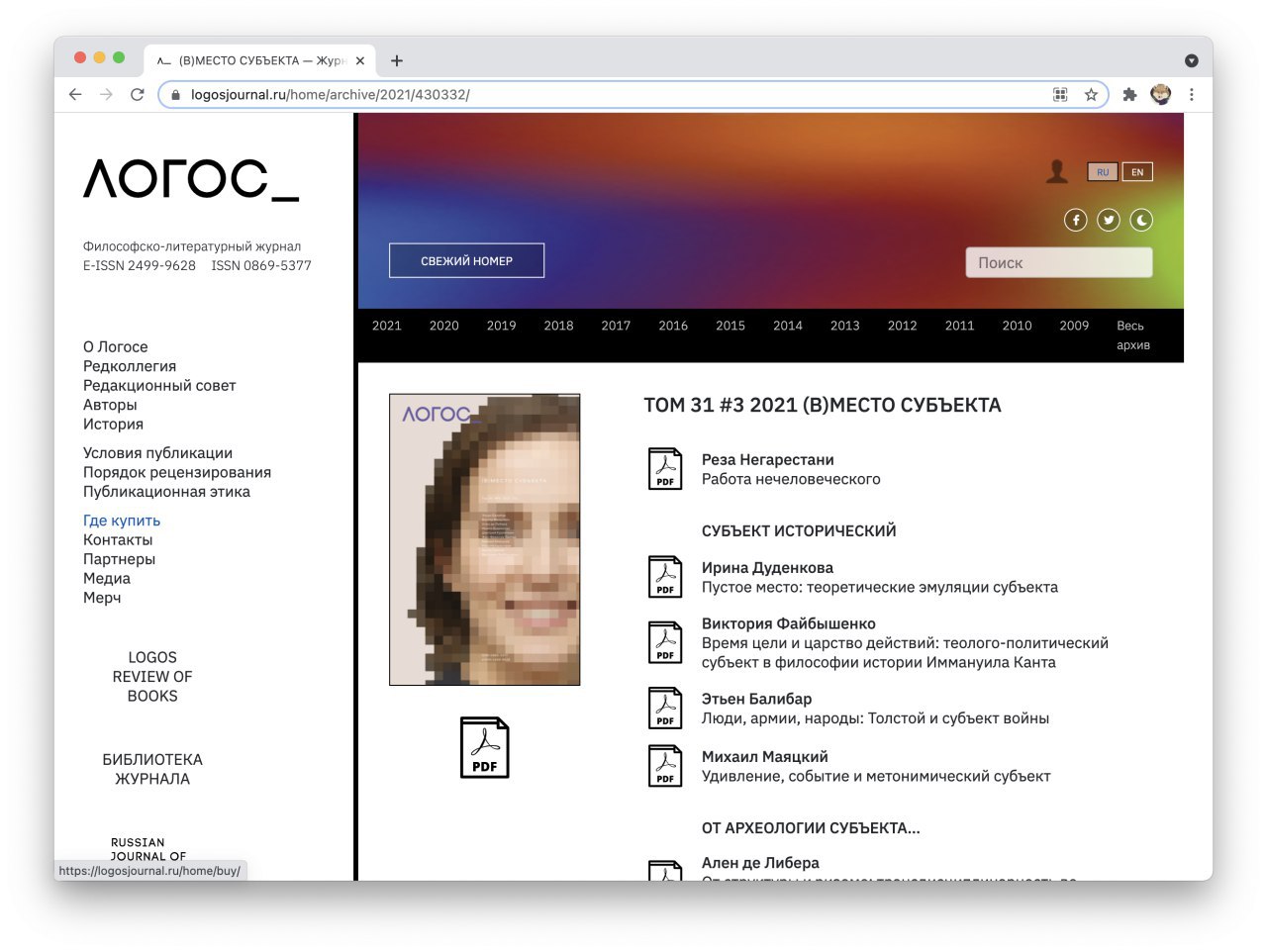Open the 2011 archive year

click(960, 326)
